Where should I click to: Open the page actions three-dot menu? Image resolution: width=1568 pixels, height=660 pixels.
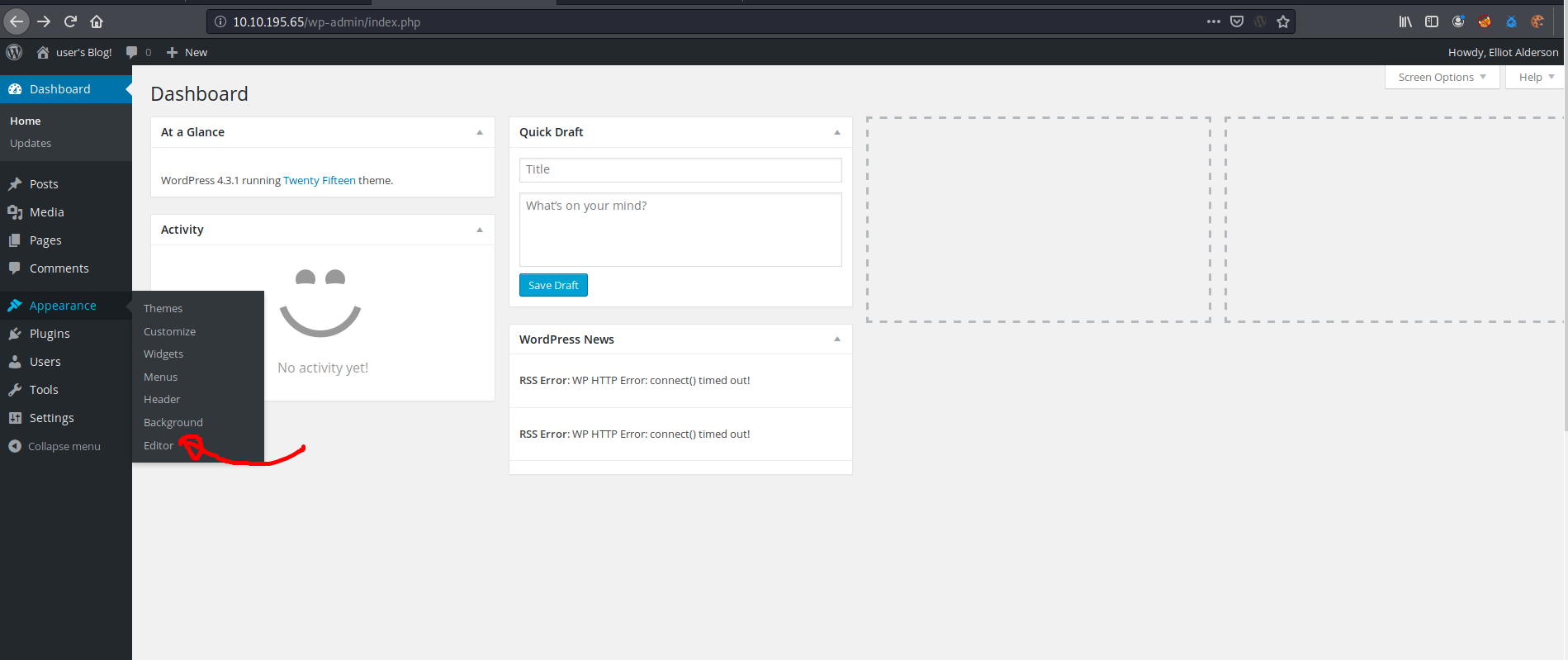(x=1213, y=21)
